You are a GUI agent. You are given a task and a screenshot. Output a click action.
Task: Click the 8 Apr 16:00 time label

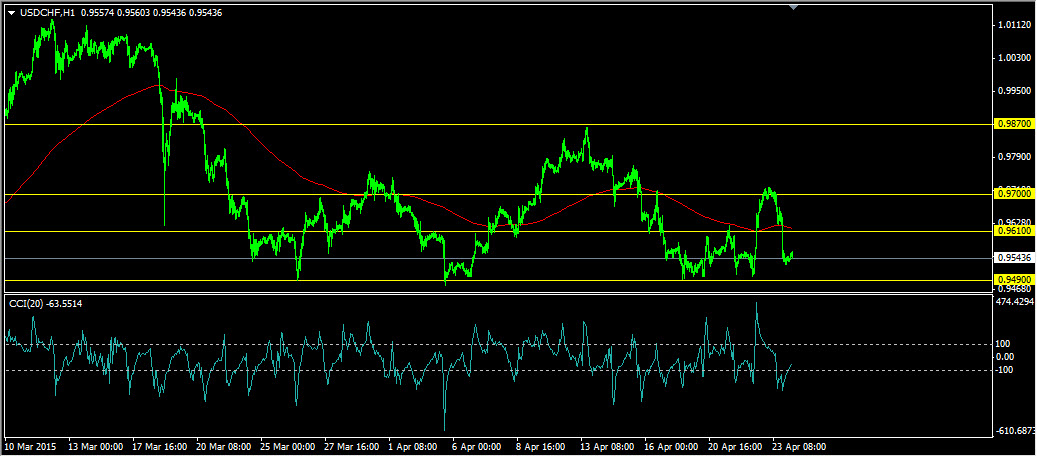542,446
